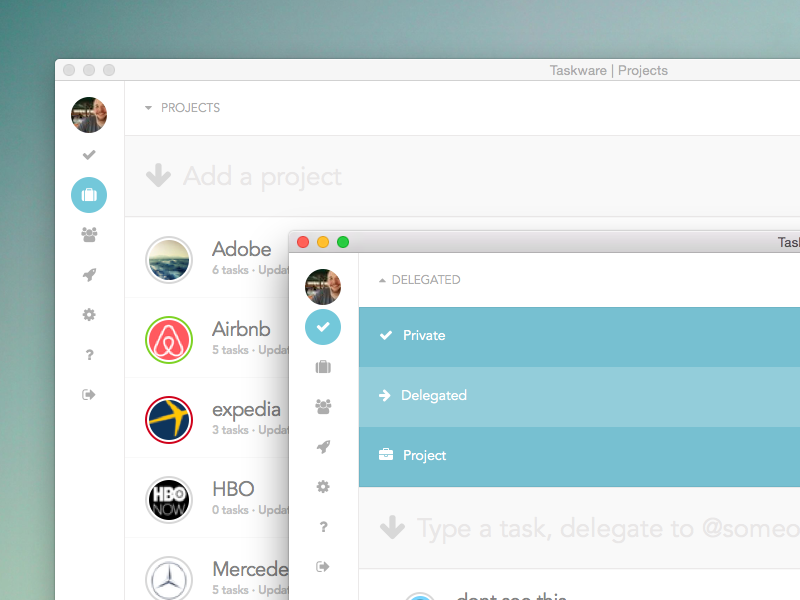
Task: Minimize front window with yellow button
Action: [323, 242]
